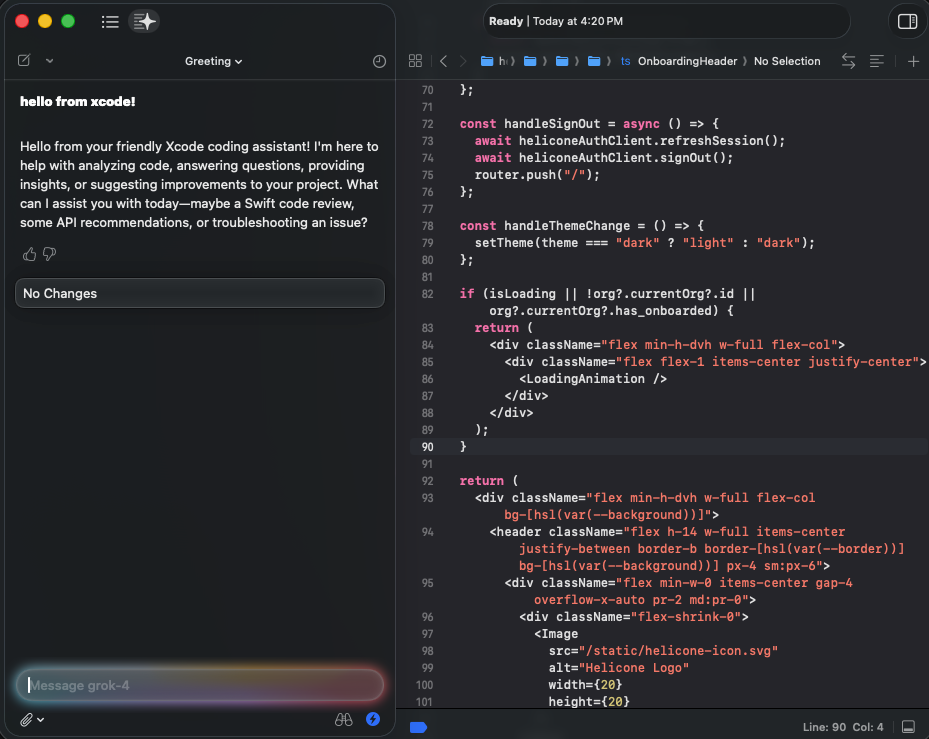Open the minimap list icon near the plus

pos(877,61)
